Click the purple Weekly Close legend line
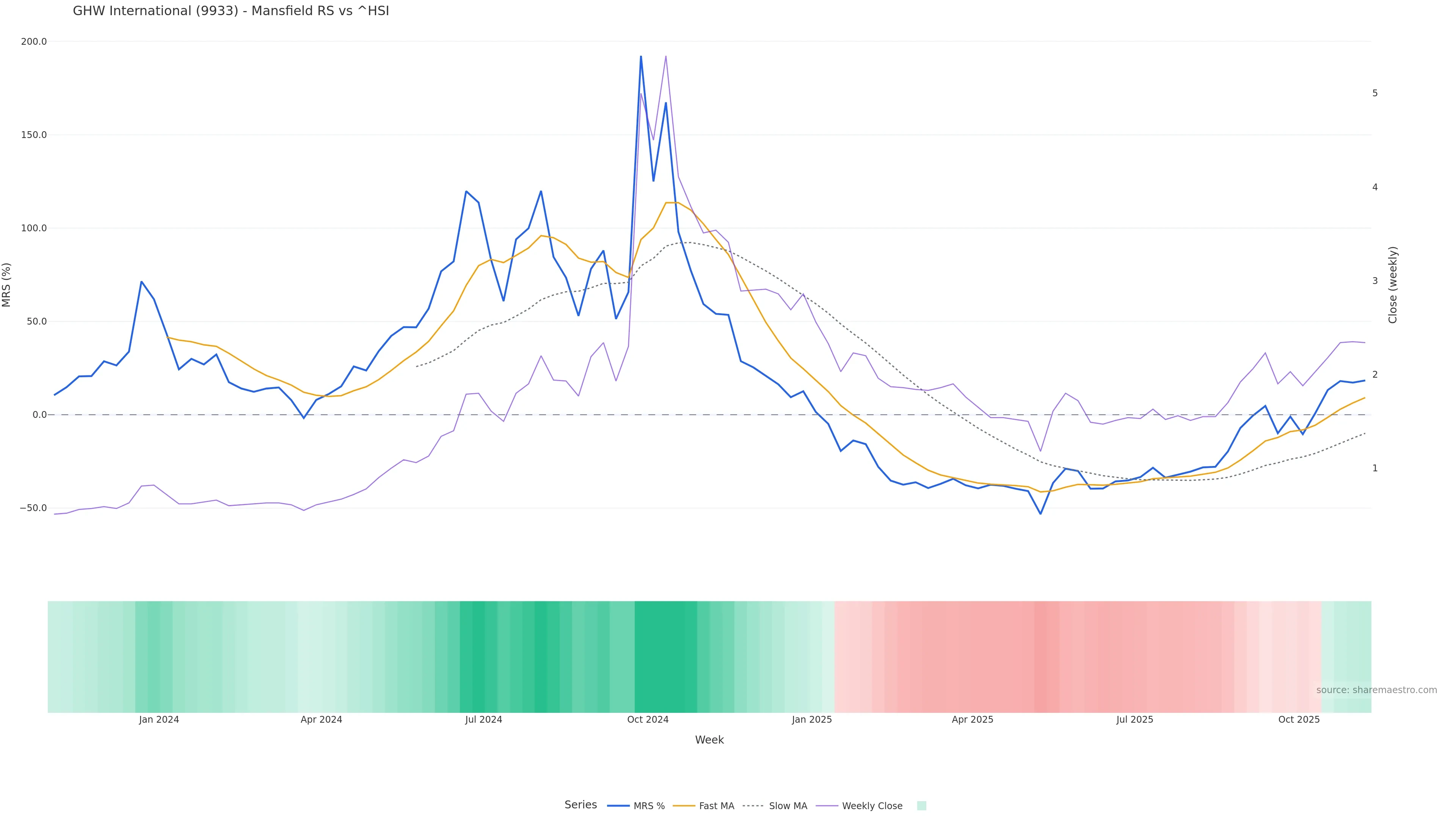The height and width of the screenshot is (819, 1456). (827, 806)
